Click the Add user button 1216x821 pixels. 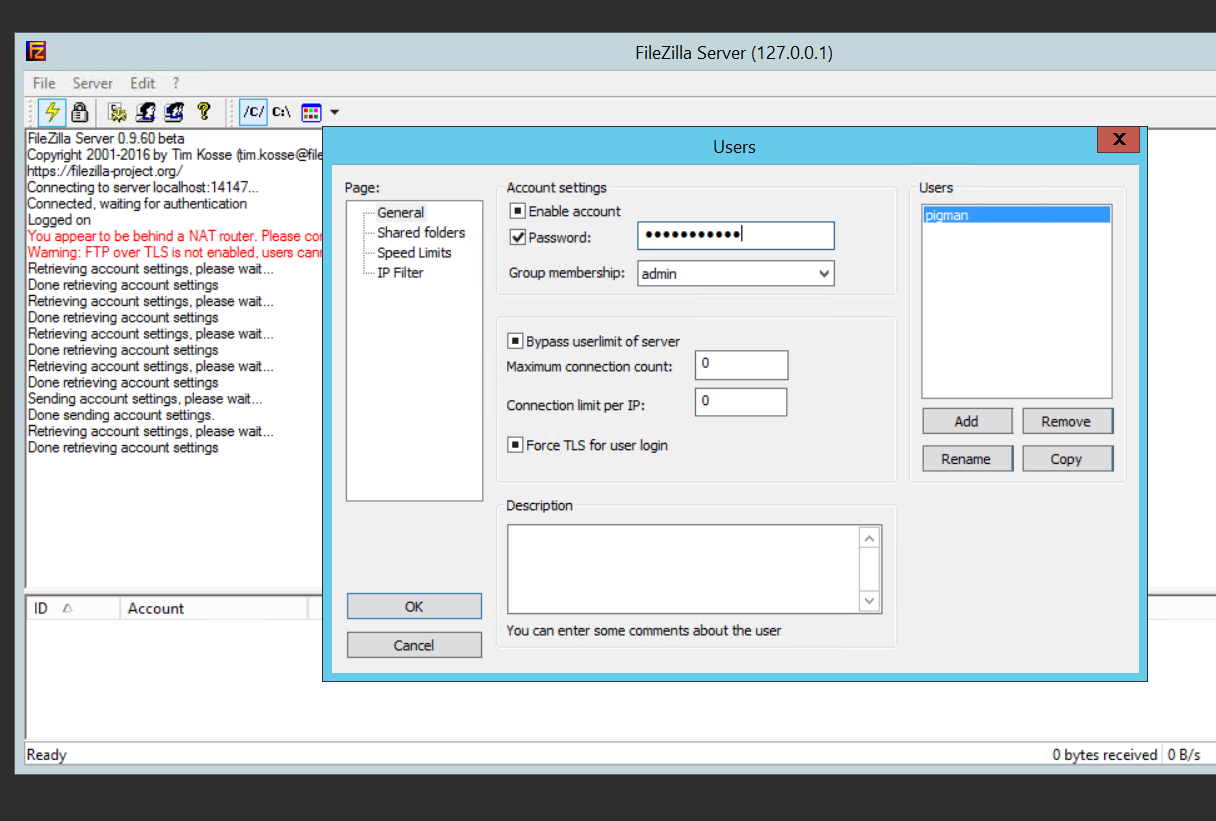click(967, 421)
